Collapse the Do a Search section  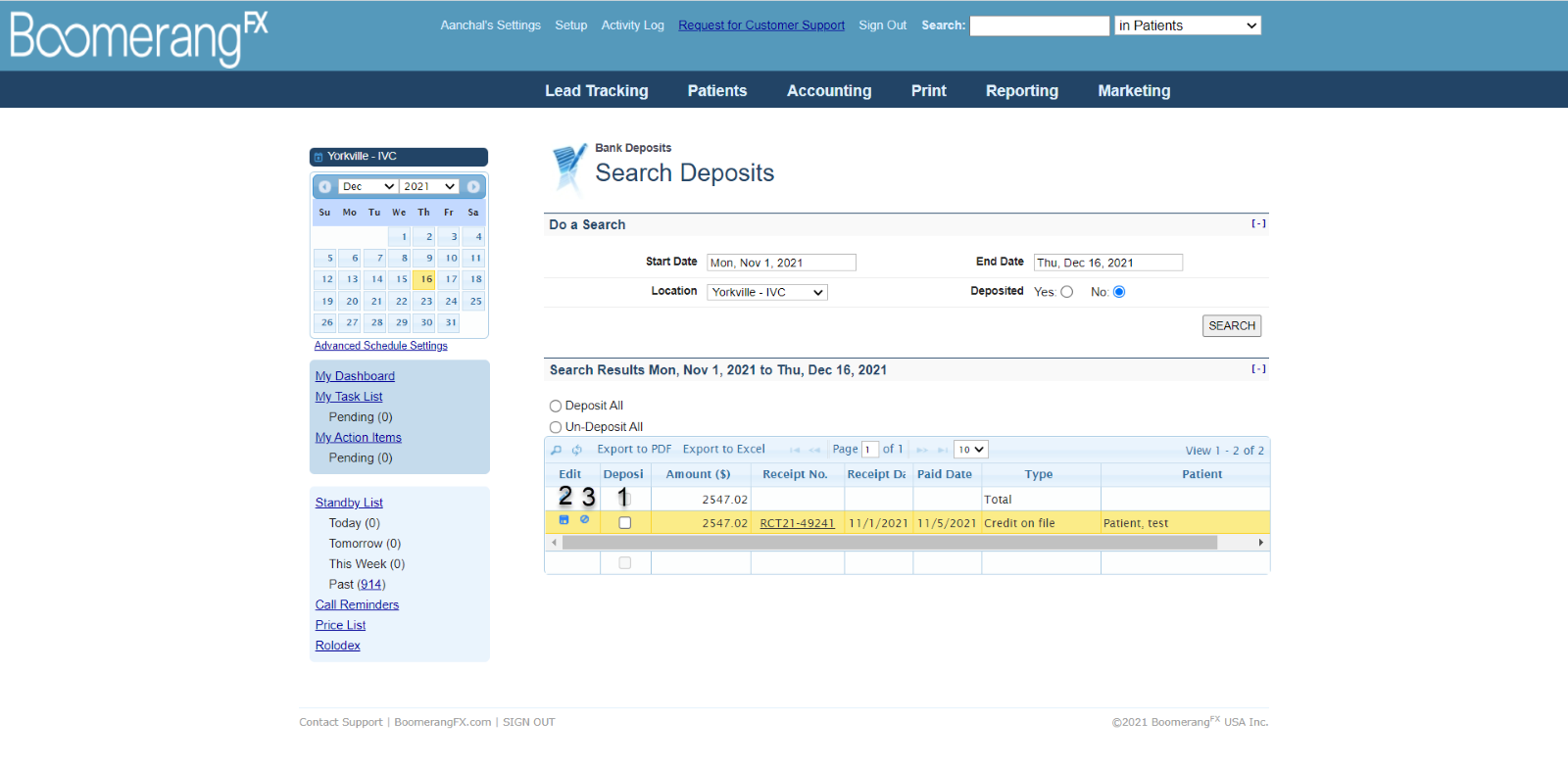click(1258, 223)
